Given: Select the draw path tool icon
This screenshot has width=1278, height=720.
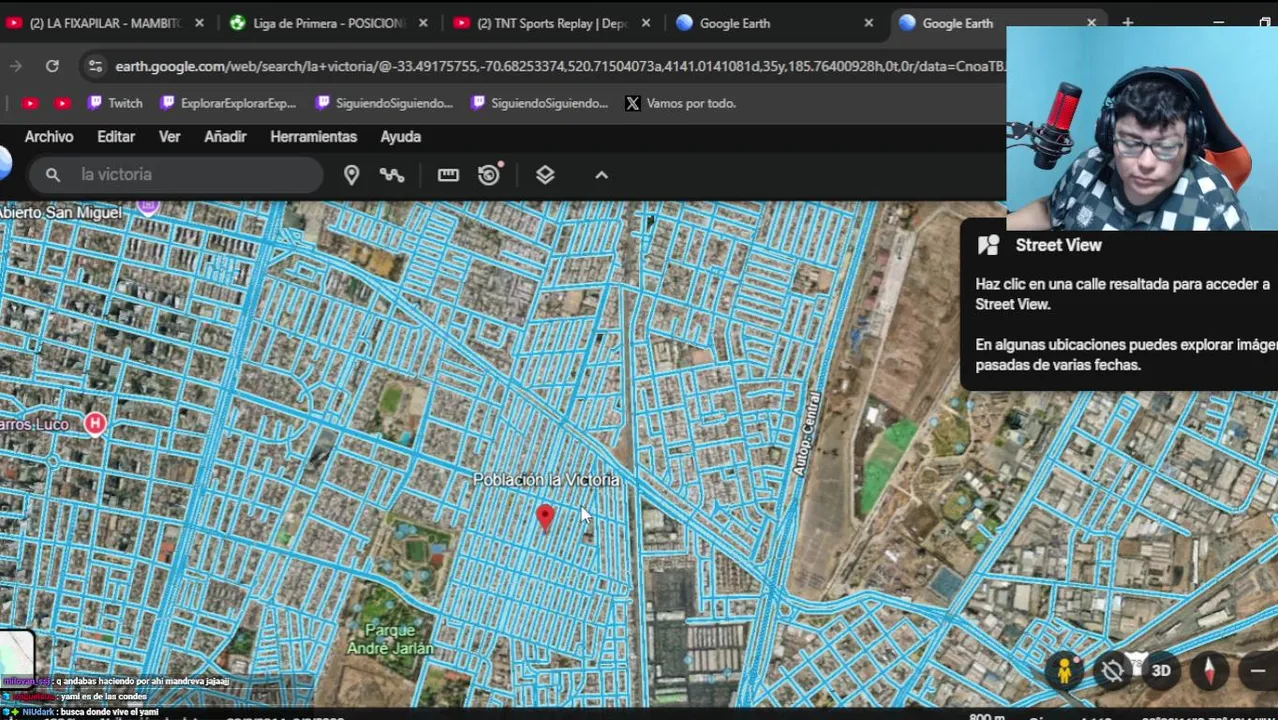Looking at the screenshot, I should click(x=392, y=175).
